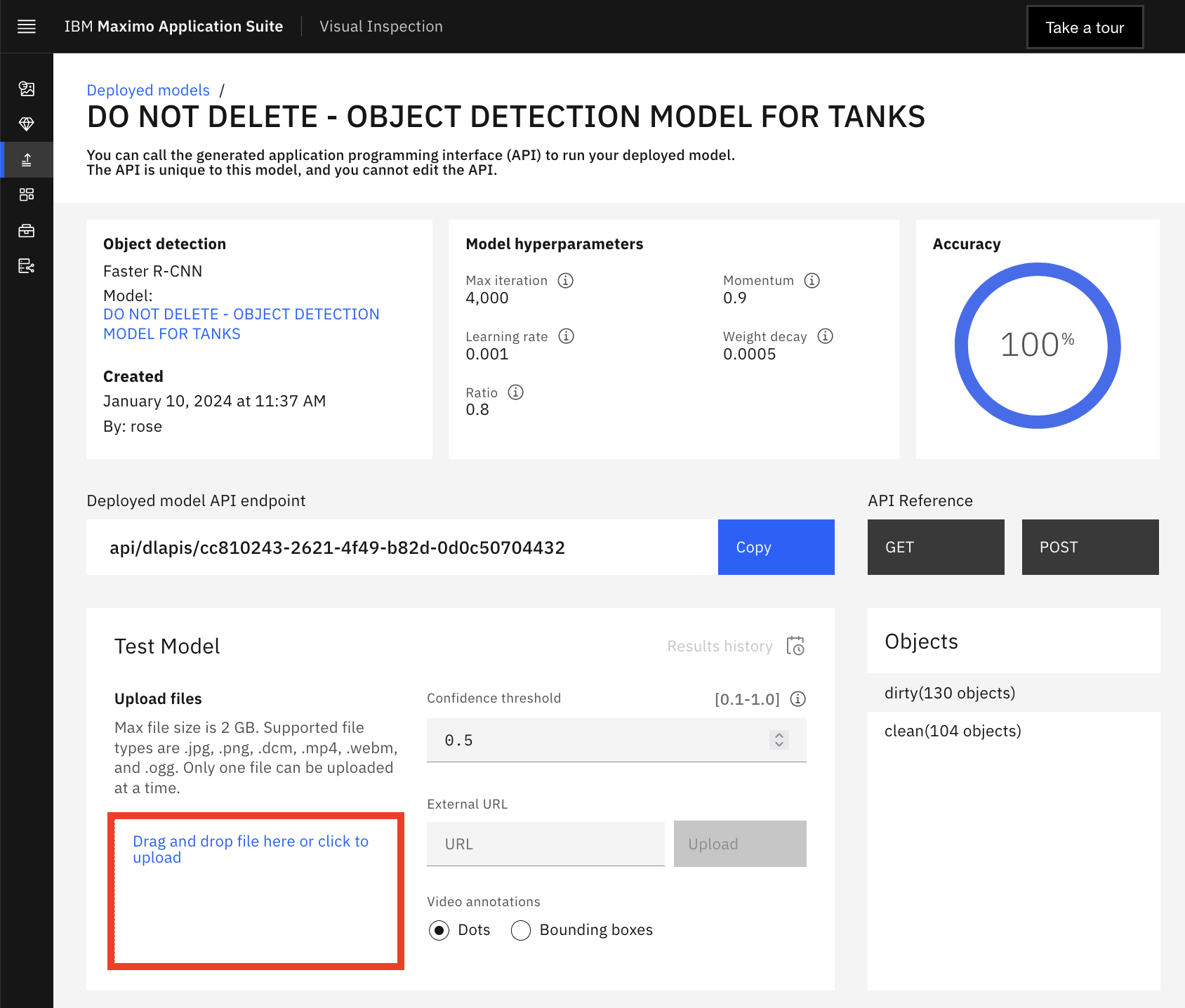Show info for Ratio
This screenshot has height=1008, width=1185.
[516, 392]
